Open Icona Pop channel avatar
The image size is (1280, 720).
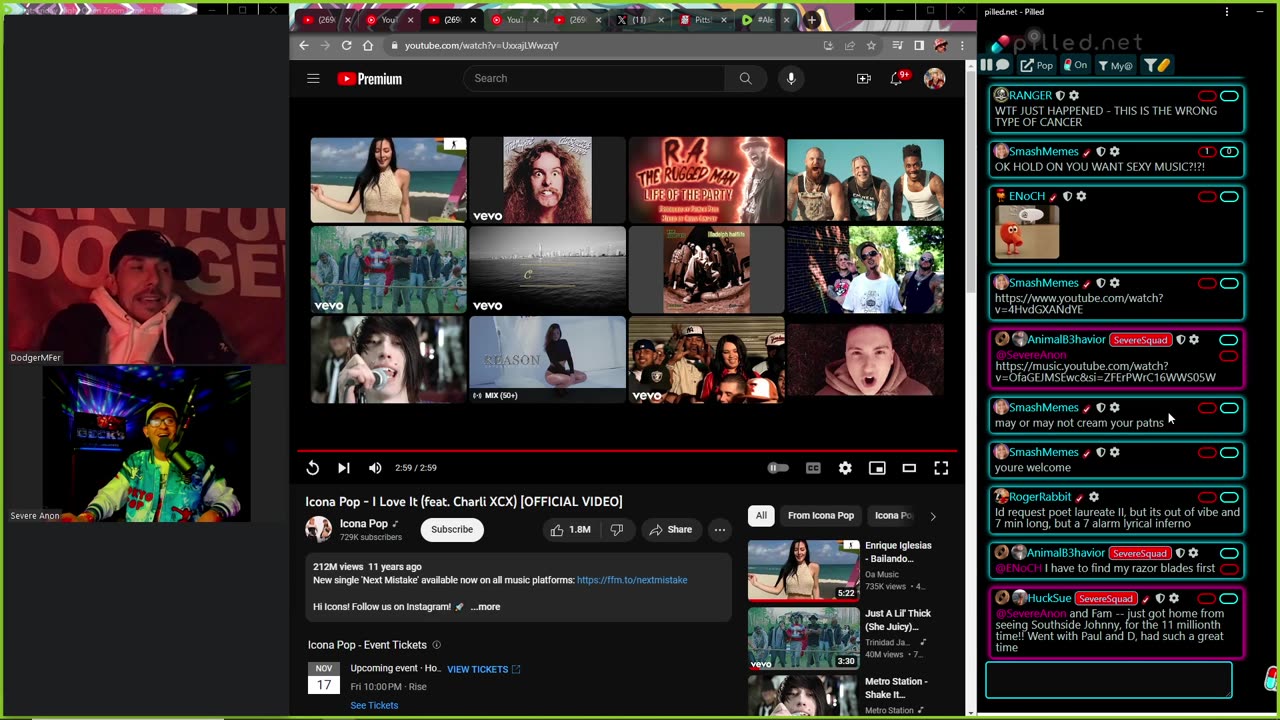(319, 530)
